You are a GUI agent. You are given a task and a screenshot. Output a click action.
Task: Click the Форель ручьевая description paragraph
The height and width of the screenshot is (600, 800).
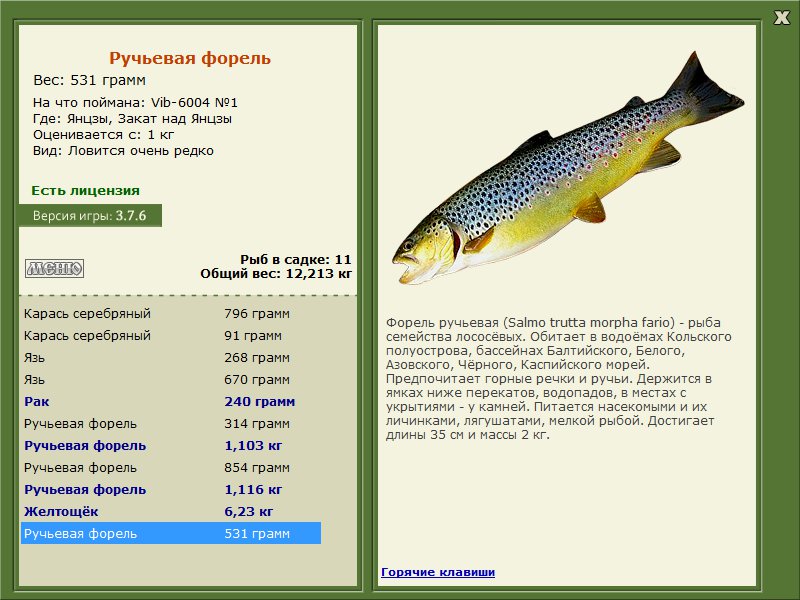pyautogui.click(x=558, y=379)
